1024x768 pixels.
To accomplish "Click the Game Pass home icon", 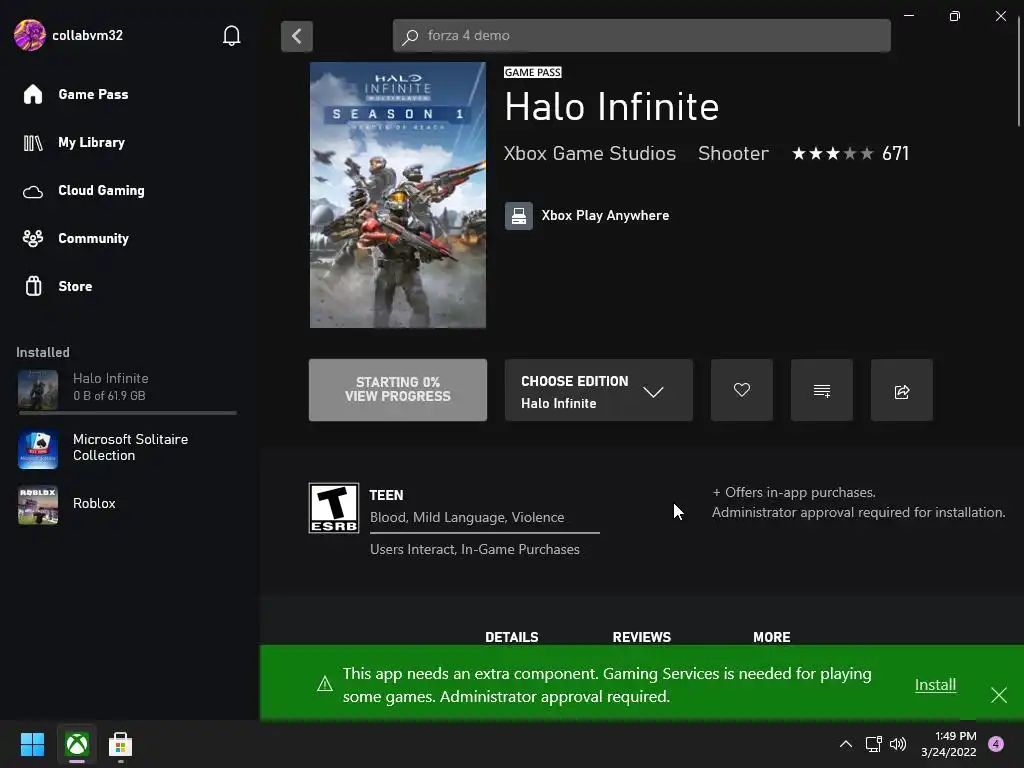I will tap(33, 95).
